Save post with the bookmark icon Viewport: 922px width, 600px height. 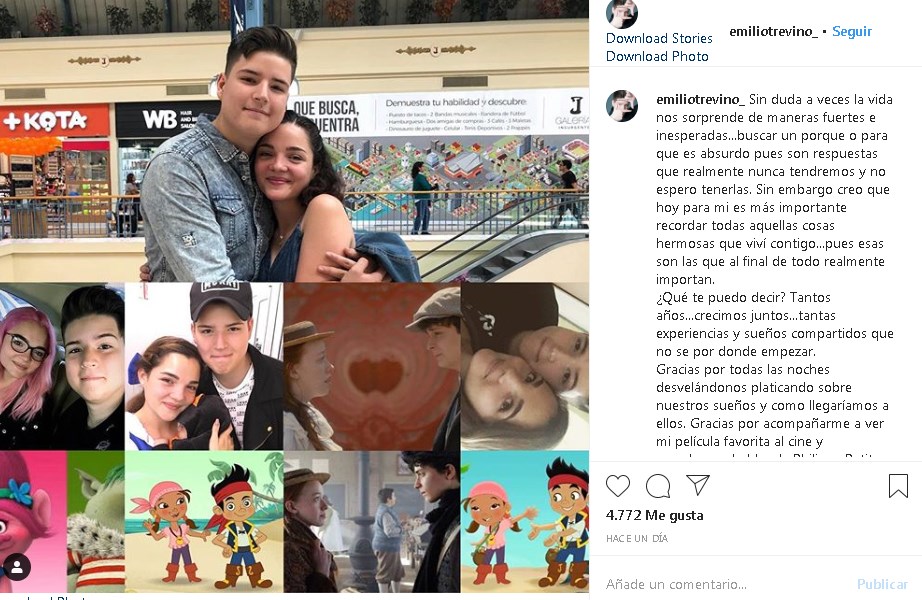point(898,486)
